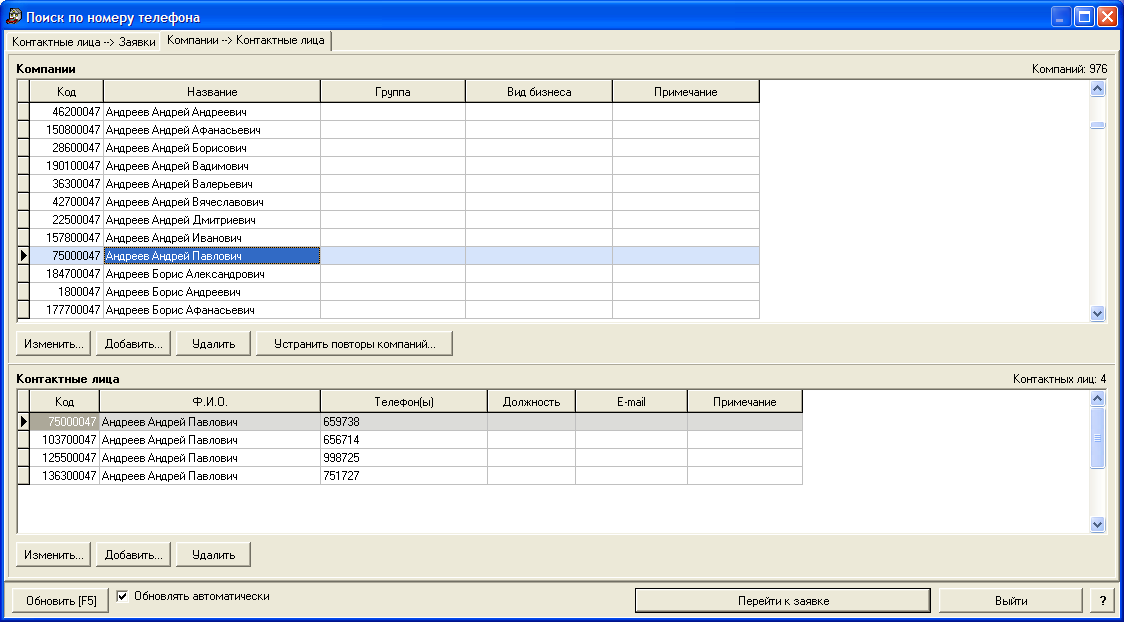Select company Андреев Андрей Борисович

212,148
